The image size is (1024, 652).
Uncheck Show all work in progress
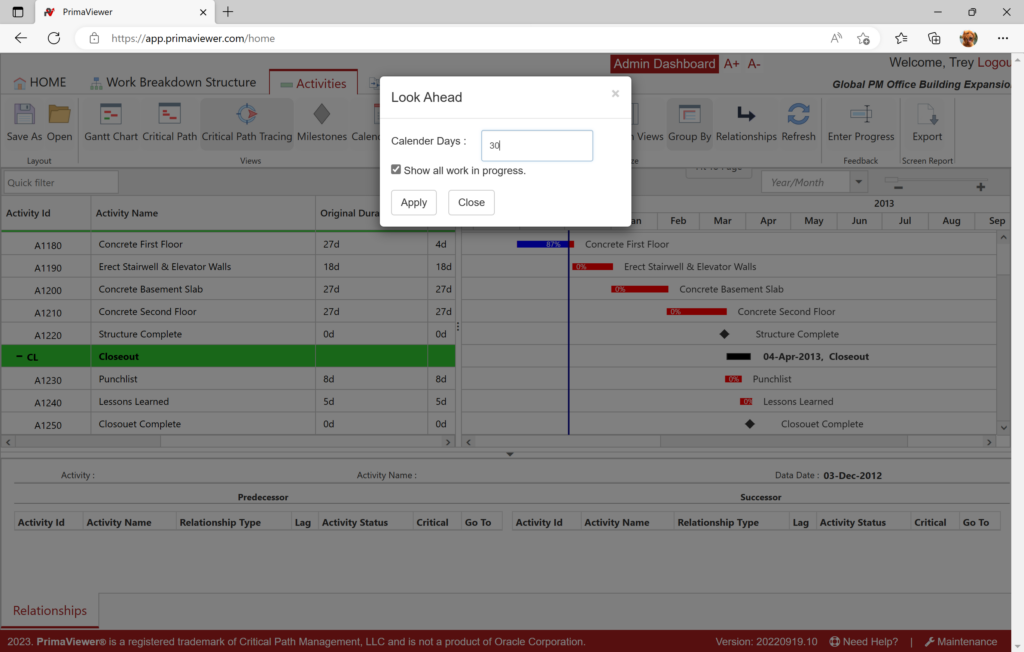click(x=396, y=170)
